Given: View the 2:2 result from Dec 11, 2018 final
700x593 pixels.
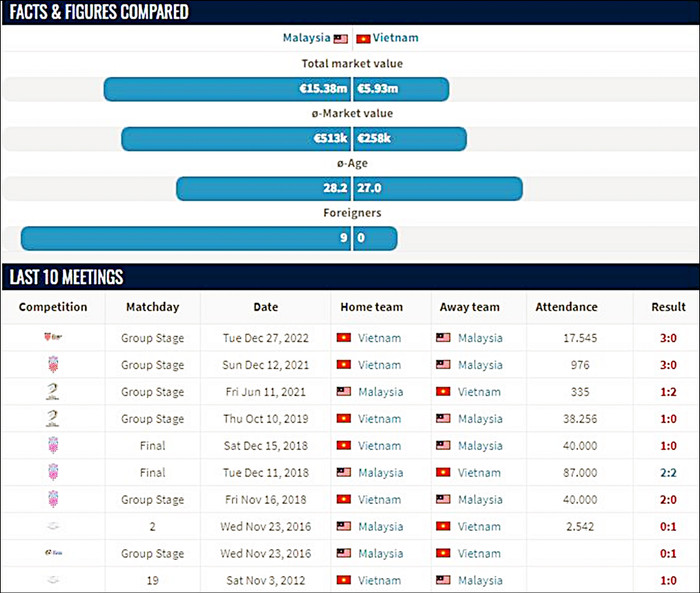Looking at the screenshot, I should tap(668, 472).
